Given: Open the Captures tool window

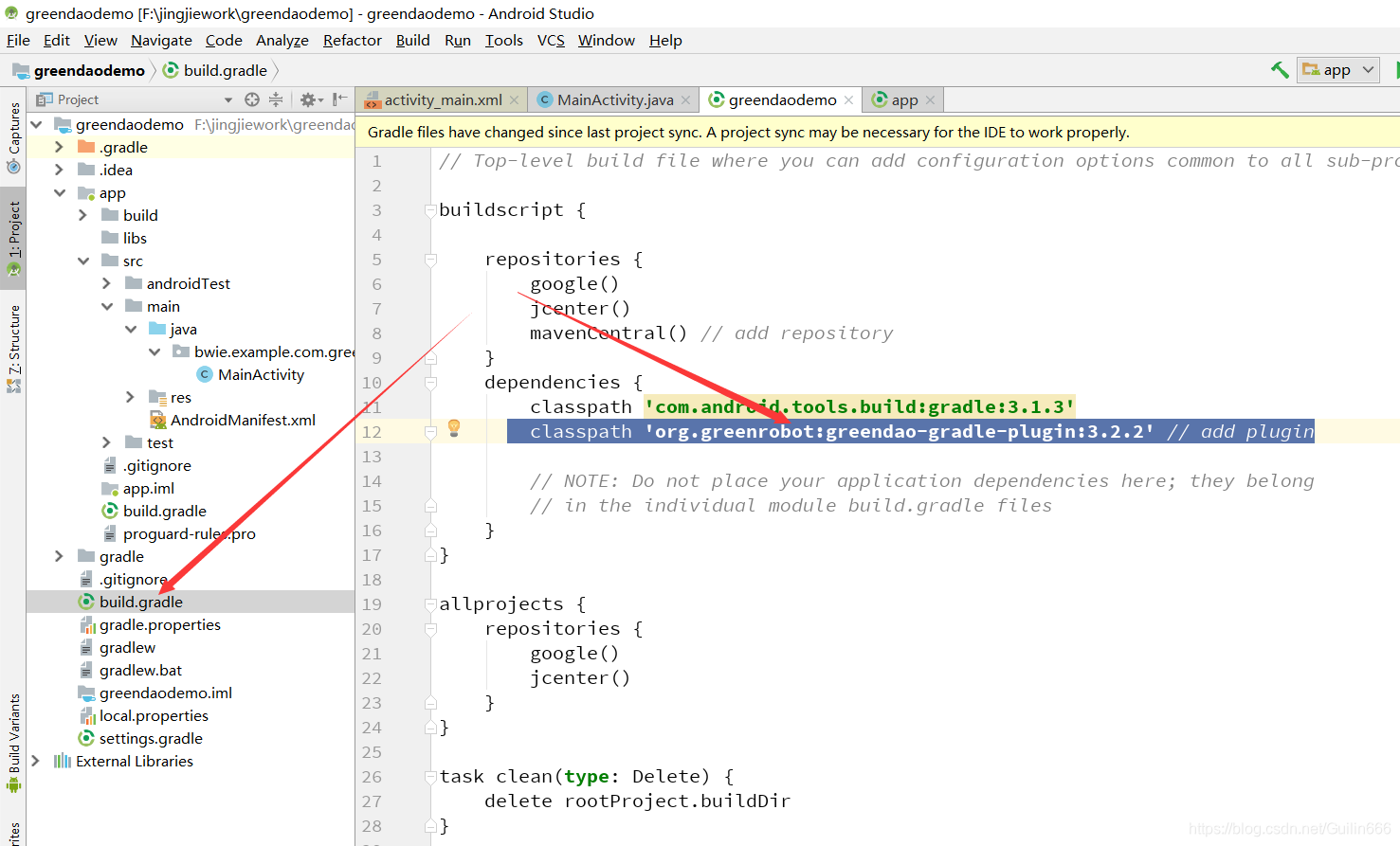Looking at the screenshot, I should [13, 138].
